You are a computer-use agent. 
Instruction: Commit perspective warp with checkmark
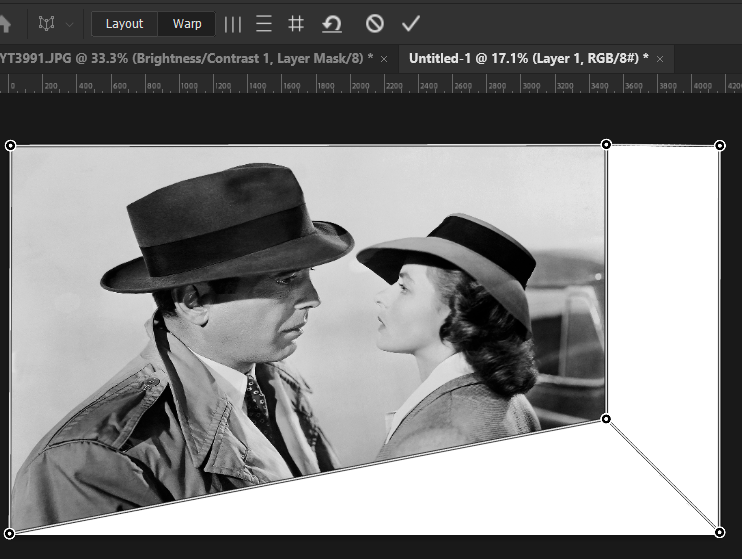[411, 24]
